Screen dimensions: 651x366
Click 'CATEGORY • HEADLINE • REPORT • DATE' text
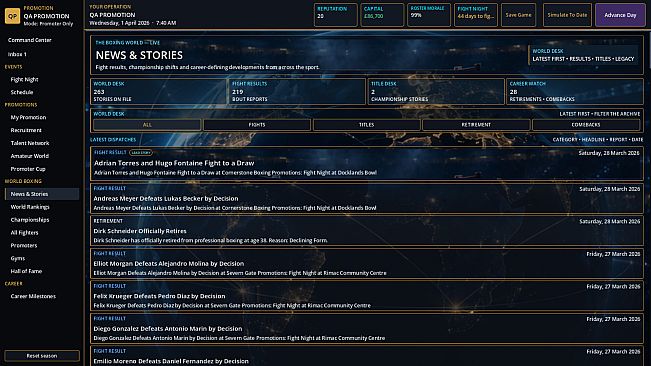pyautogui.click(x=598, y=139)
